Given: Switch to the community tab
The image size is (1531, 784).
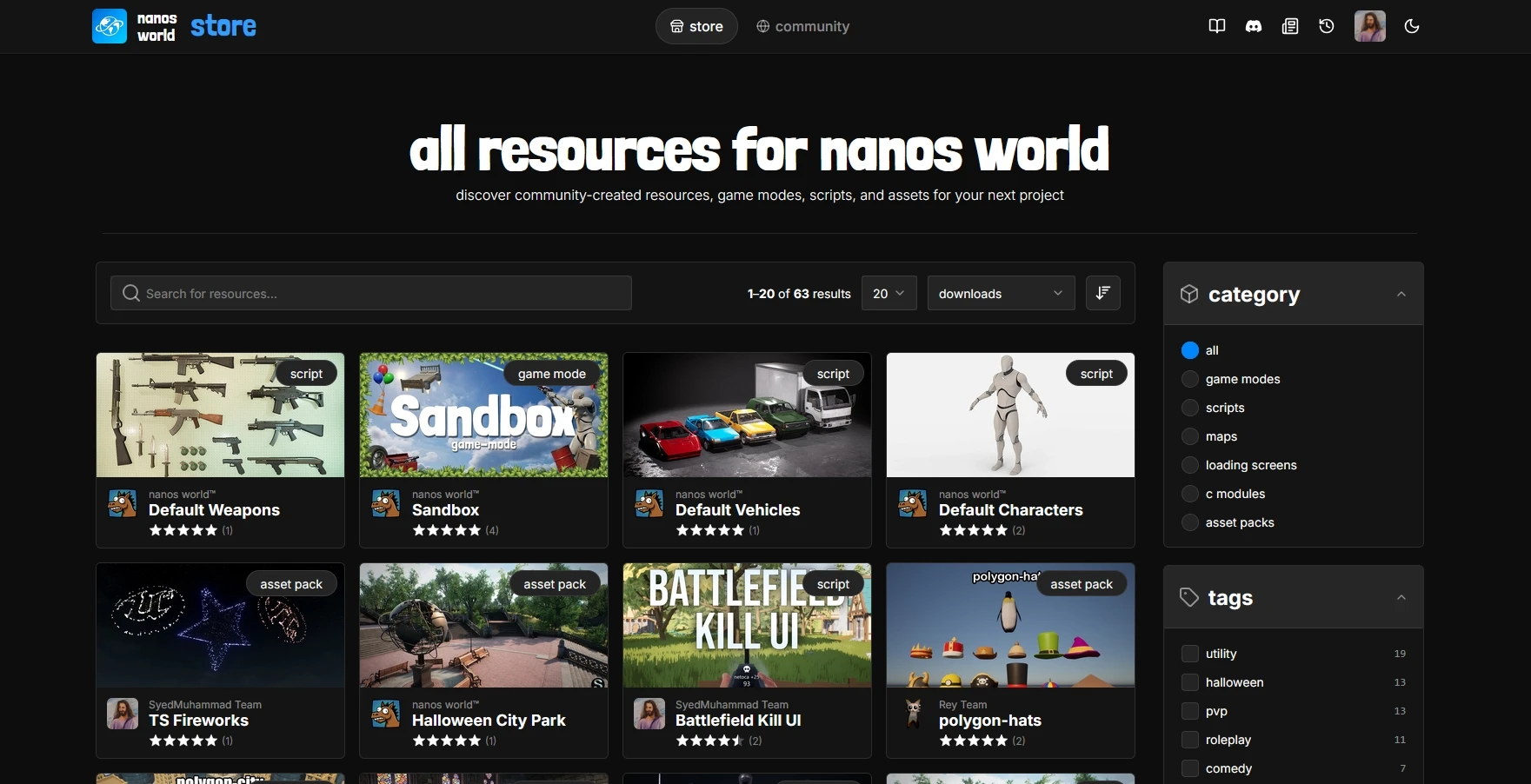Looking at the screenshot, I should pos(802,26).
